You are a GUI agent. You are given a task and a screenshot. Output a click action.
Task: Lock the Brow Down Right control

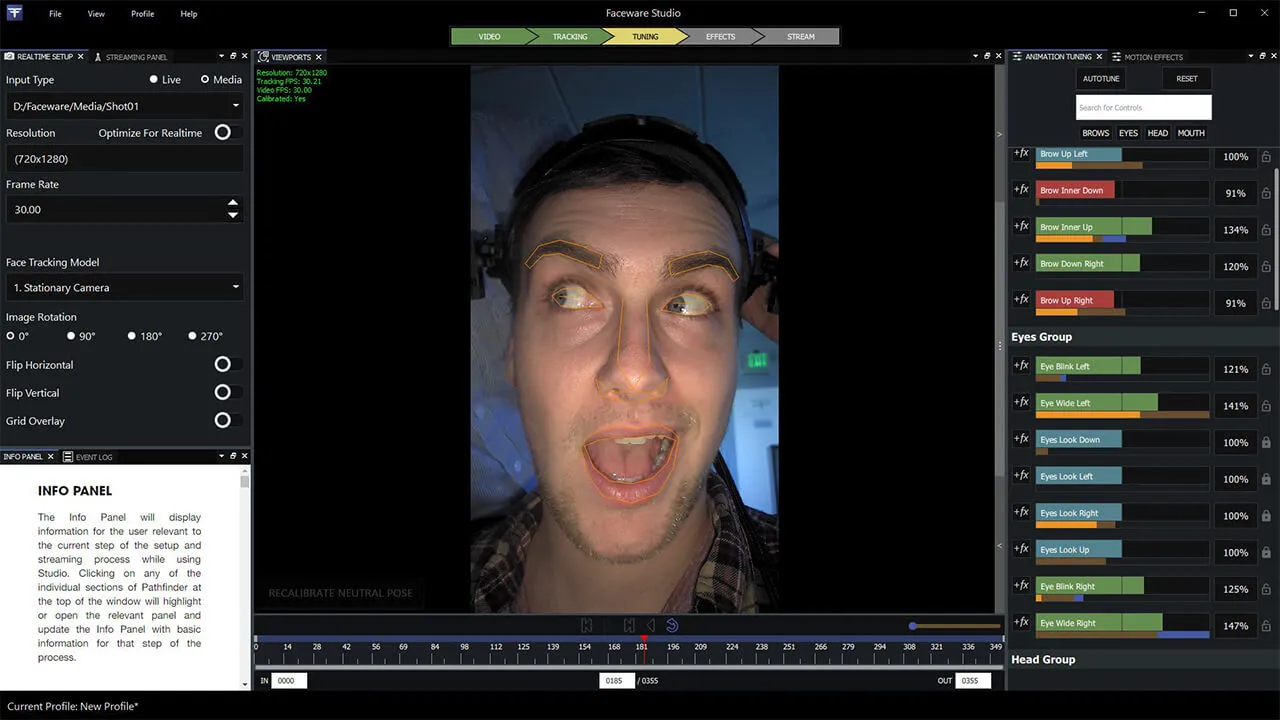click(1266, 267)
